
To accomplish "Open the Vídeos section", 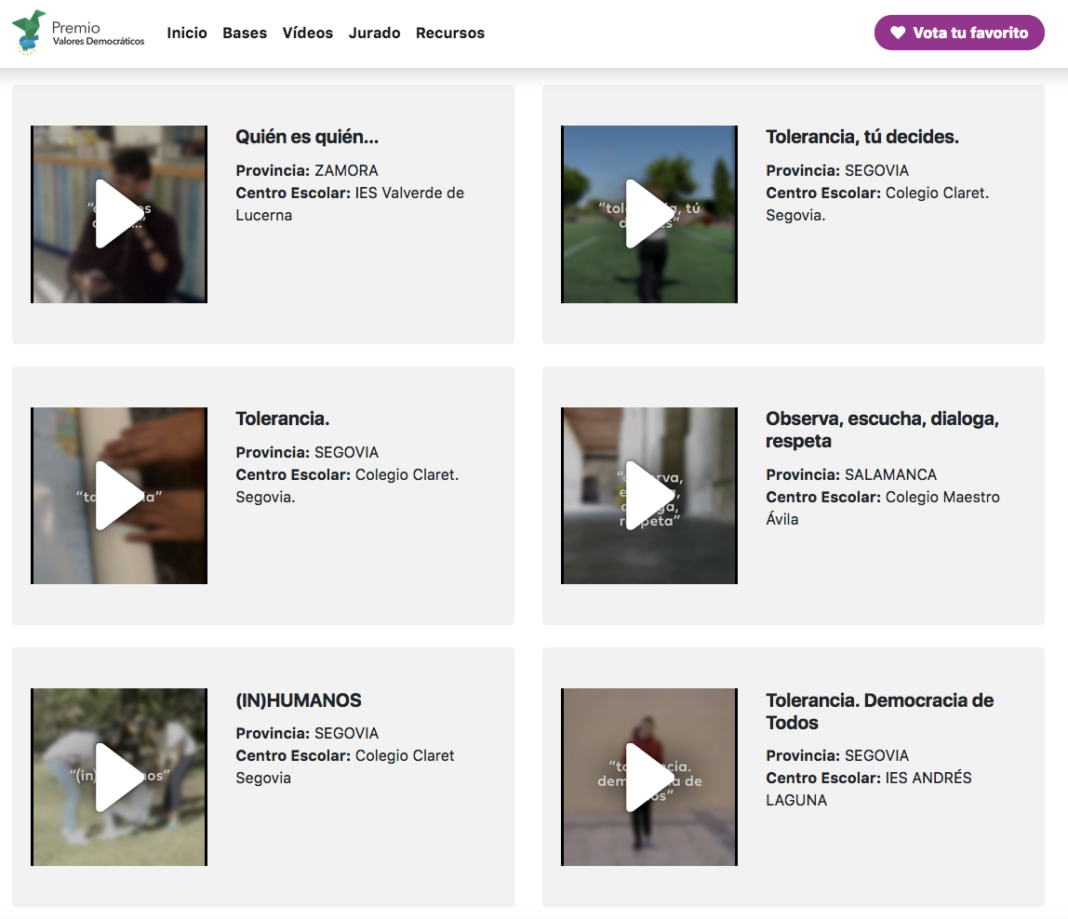I will tap(308, 33).
